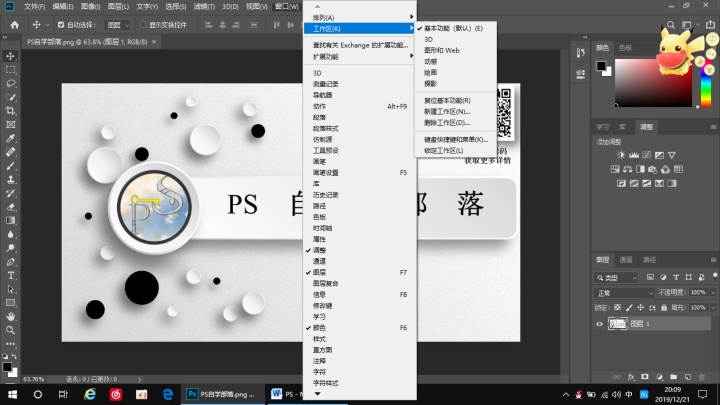Image resolution: width=720 pixels, height=405 pixels.
Task: Click the 图层 1 layer thumbnail
Action: pos(617,324)
